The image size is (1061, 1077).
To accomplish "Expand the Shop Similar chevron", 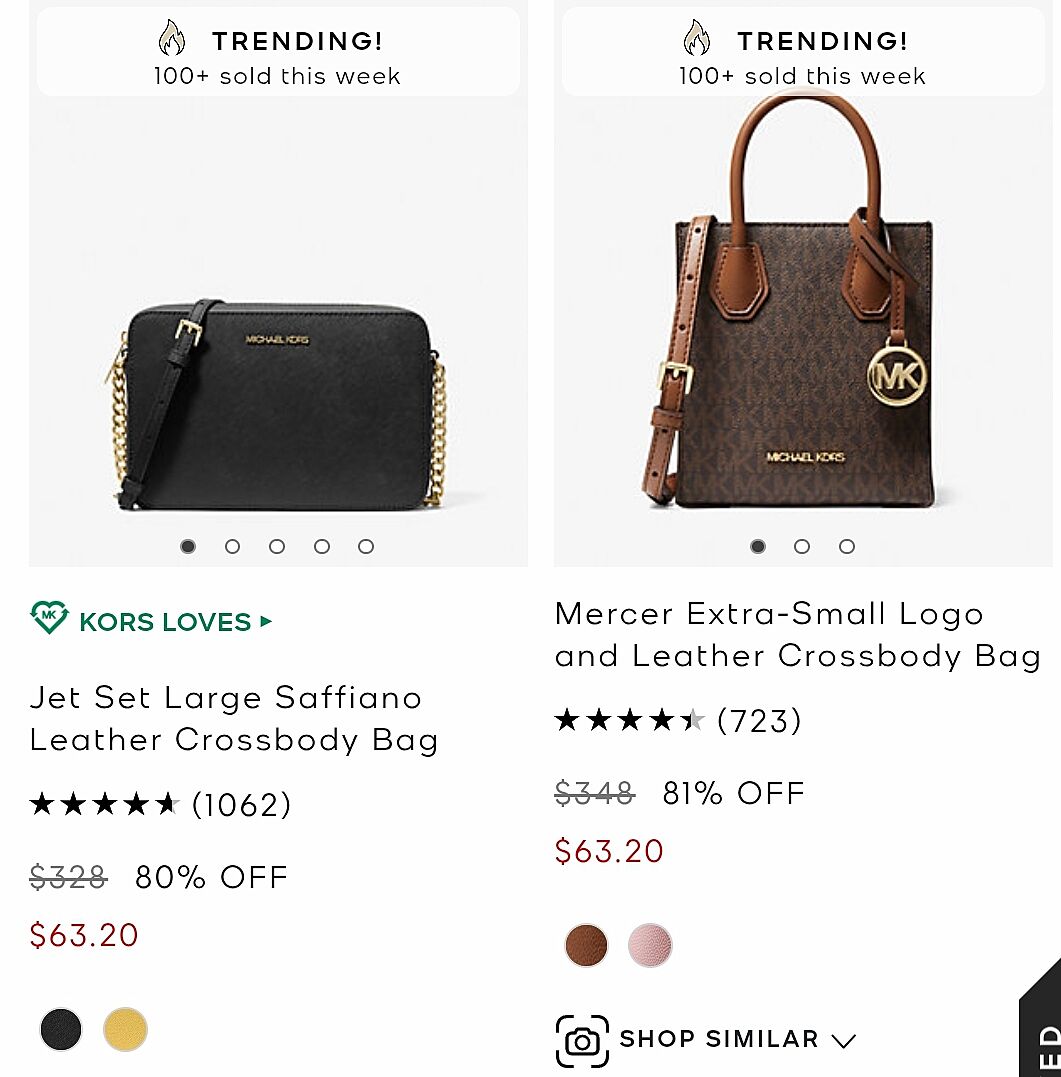I will click(843, 1041).
